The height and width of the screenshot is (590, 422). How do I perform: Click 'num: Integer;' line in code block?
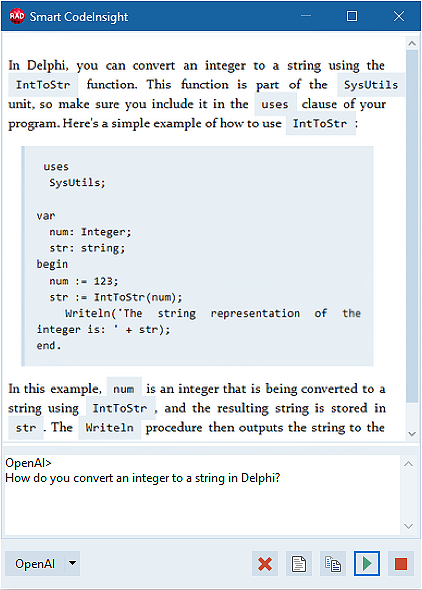click(x=90, y=232)
